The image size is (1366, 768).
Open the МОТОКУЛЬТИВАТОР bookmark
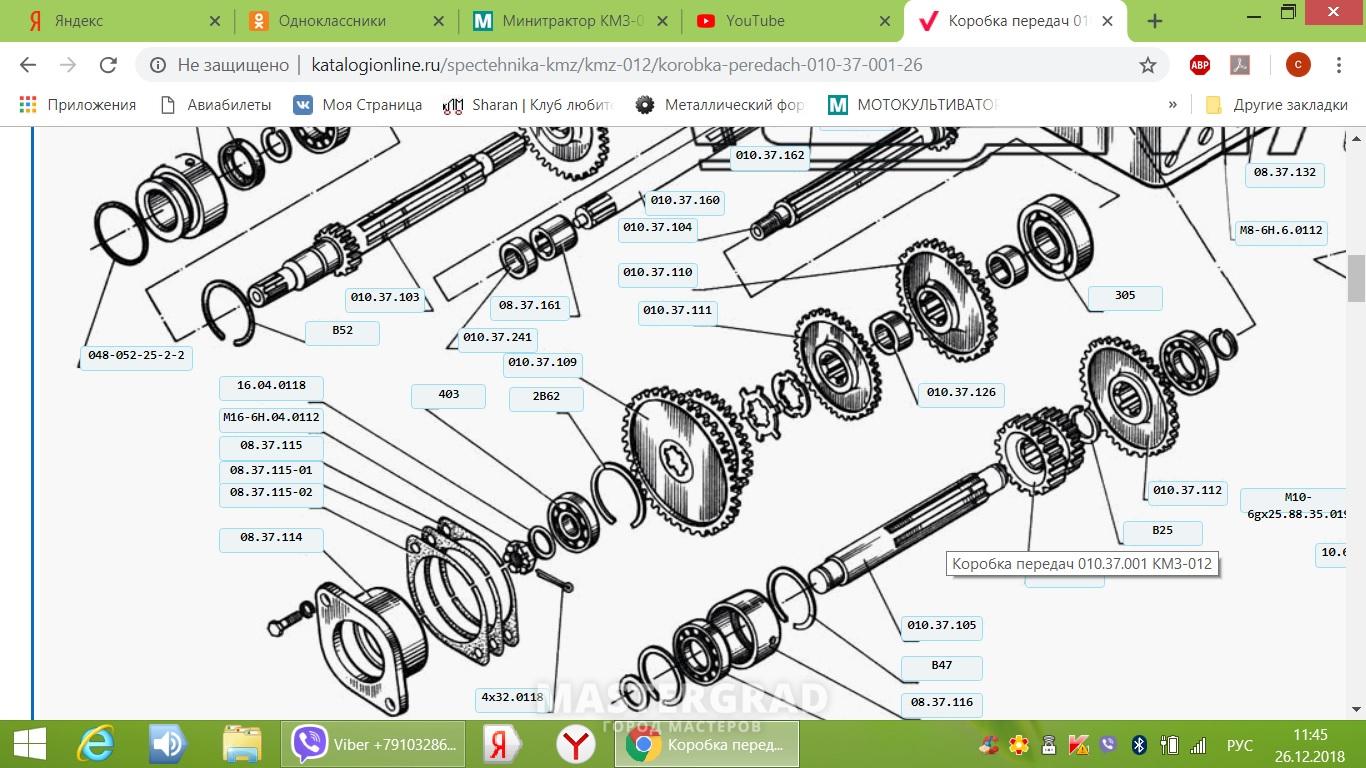[x=914, y=104]
